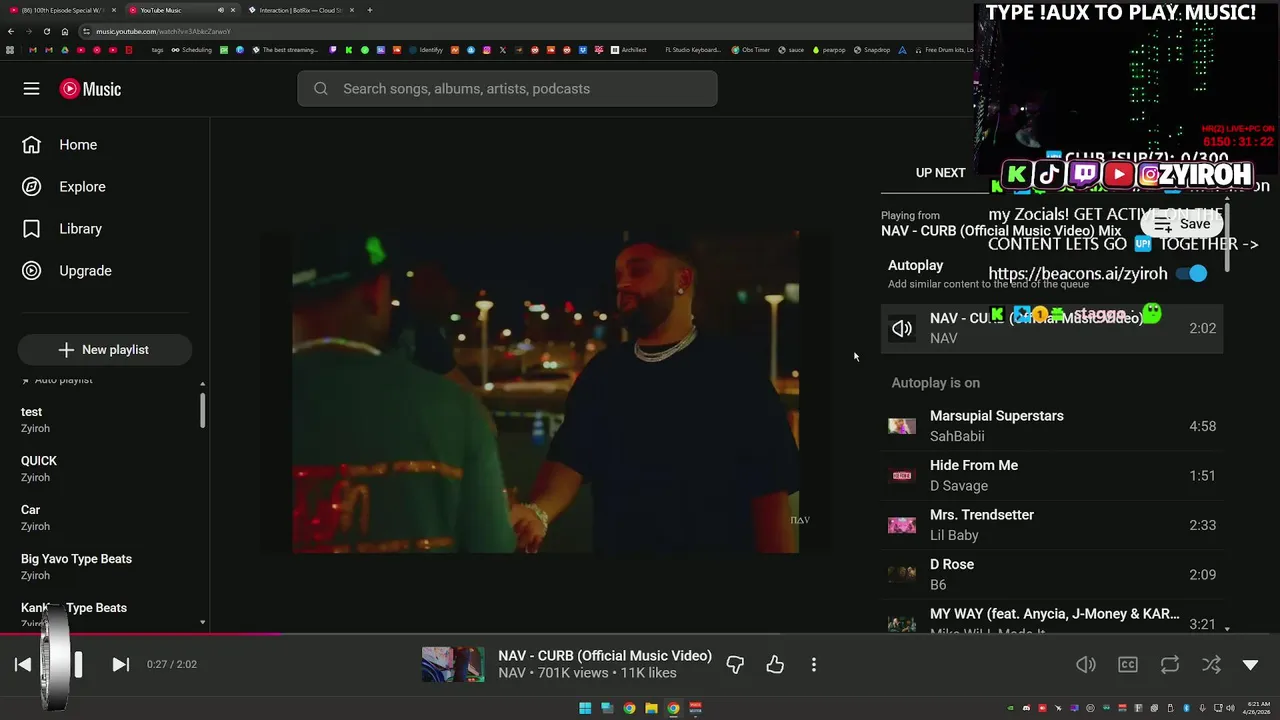Click the now-playing speaker icon in queue
Image resolution: width=1280 pixels, height=720 pixels.
pyautogui.click(x=902, y=329)
